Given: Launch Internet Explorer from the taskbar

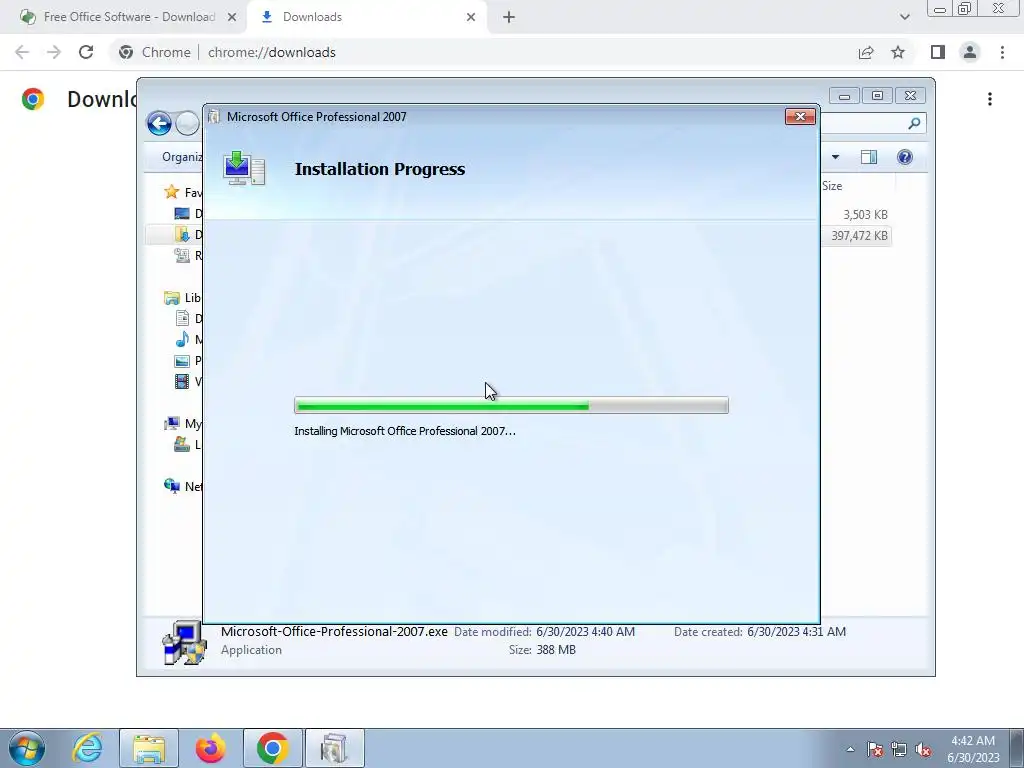Looking at the screenshot, I should click(88, 748).
